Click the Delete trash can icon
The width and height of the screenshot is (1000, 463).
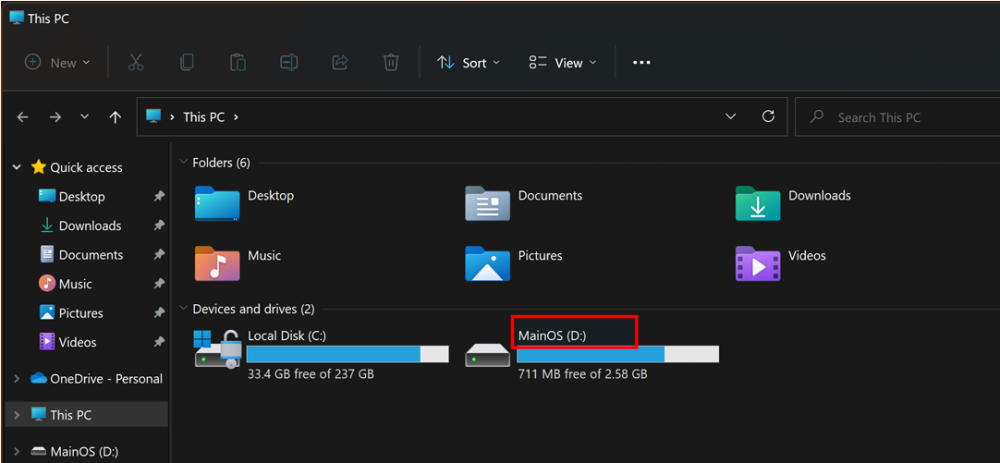point(391,62)
